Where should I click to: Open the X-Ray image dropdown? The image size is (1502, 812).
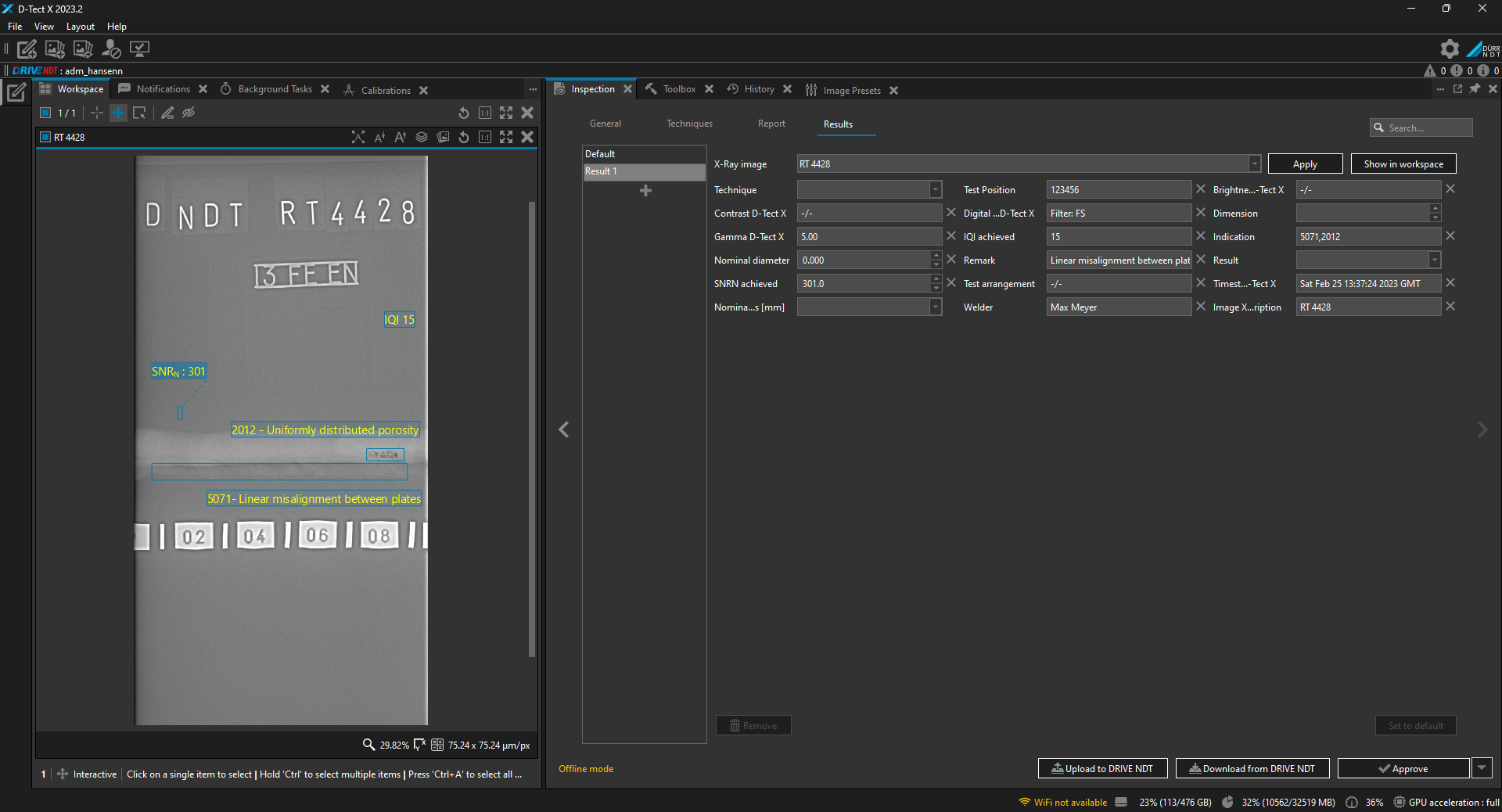coord(1255,163)
